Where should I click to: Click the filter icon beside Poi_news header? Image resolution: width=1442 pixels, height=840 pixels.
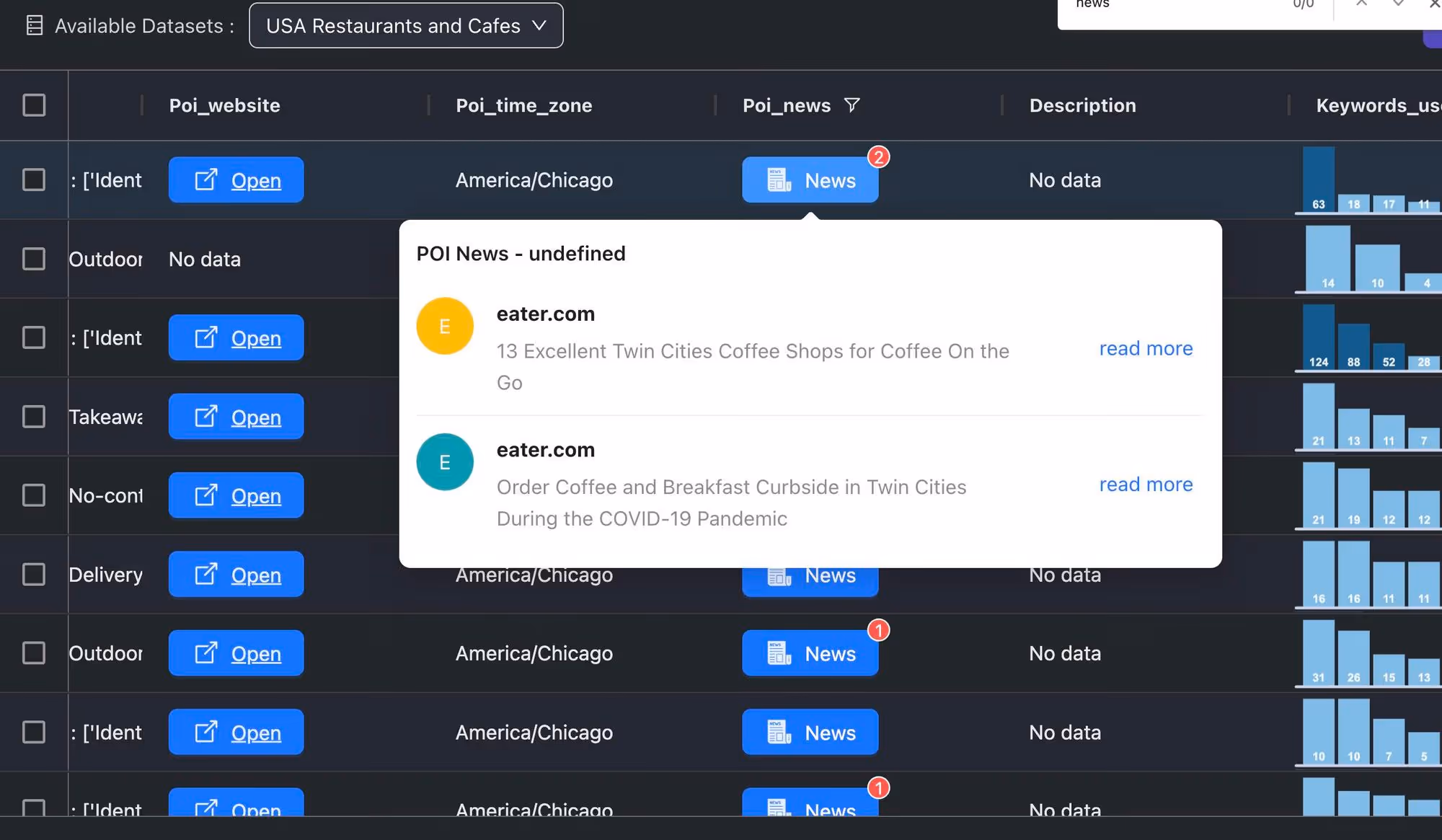point(852,105)
